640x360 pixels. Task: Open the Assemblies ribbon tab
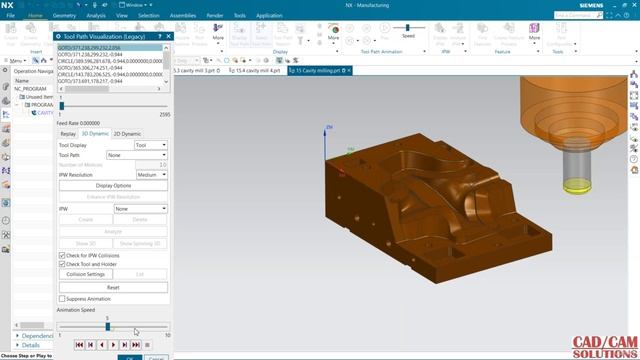[183, 16]
